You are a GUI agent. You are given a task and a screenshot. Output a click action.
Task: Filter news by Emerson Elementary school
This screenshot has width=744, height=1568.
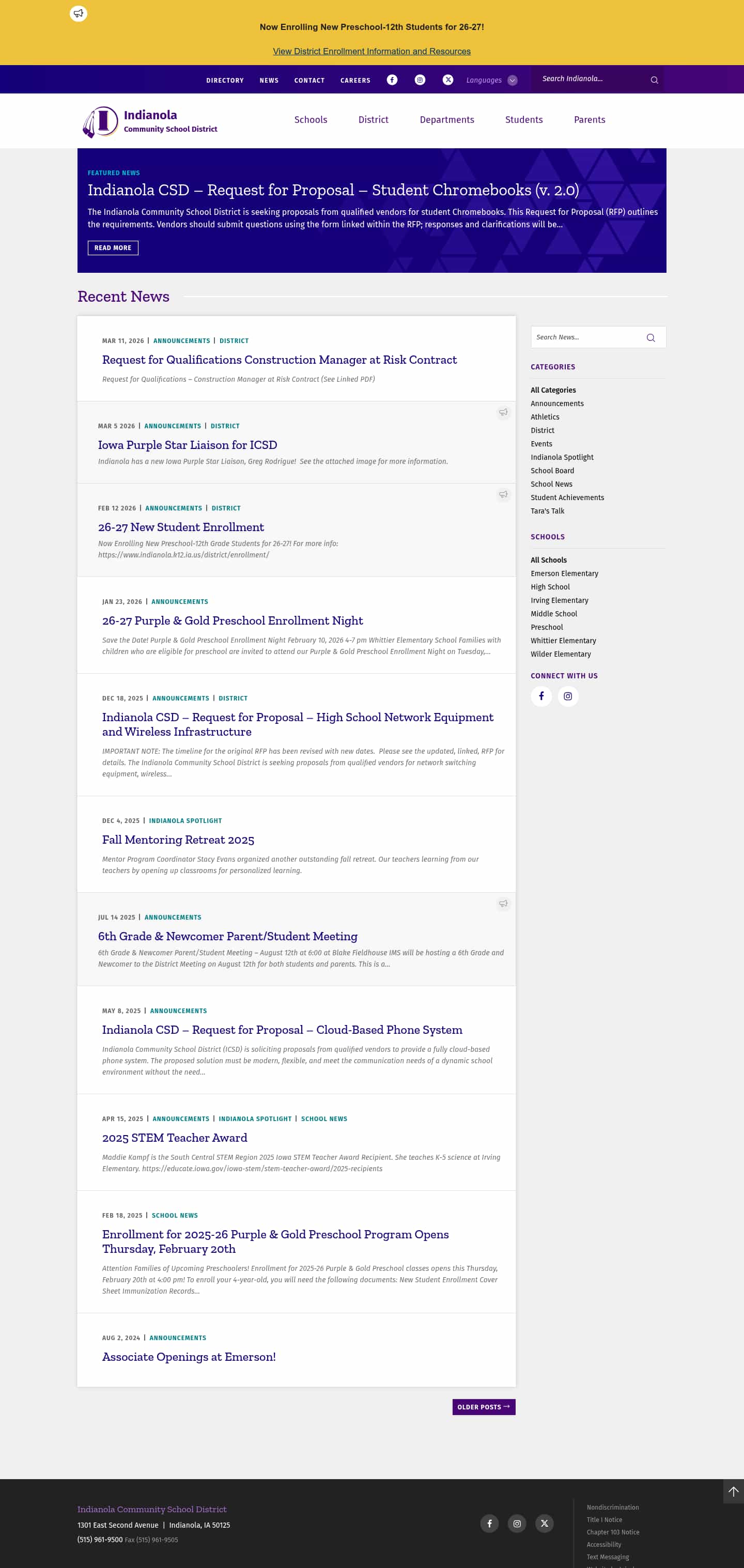[x=564, y=573]
